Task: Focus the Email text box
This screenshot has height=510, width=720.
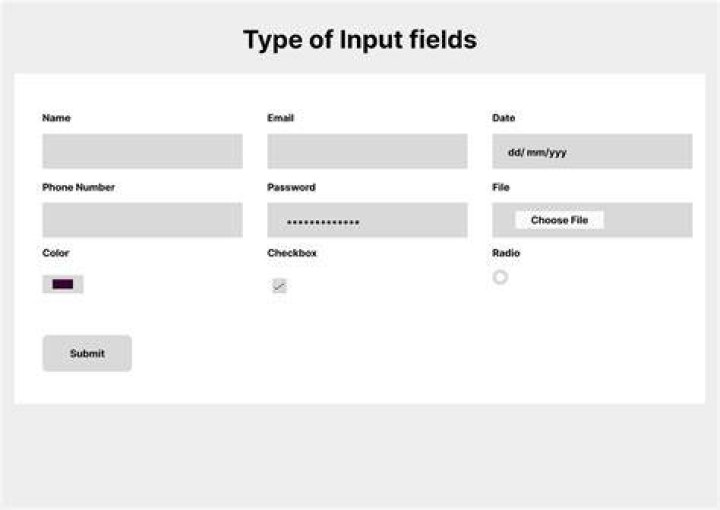Action: point(367,151)
